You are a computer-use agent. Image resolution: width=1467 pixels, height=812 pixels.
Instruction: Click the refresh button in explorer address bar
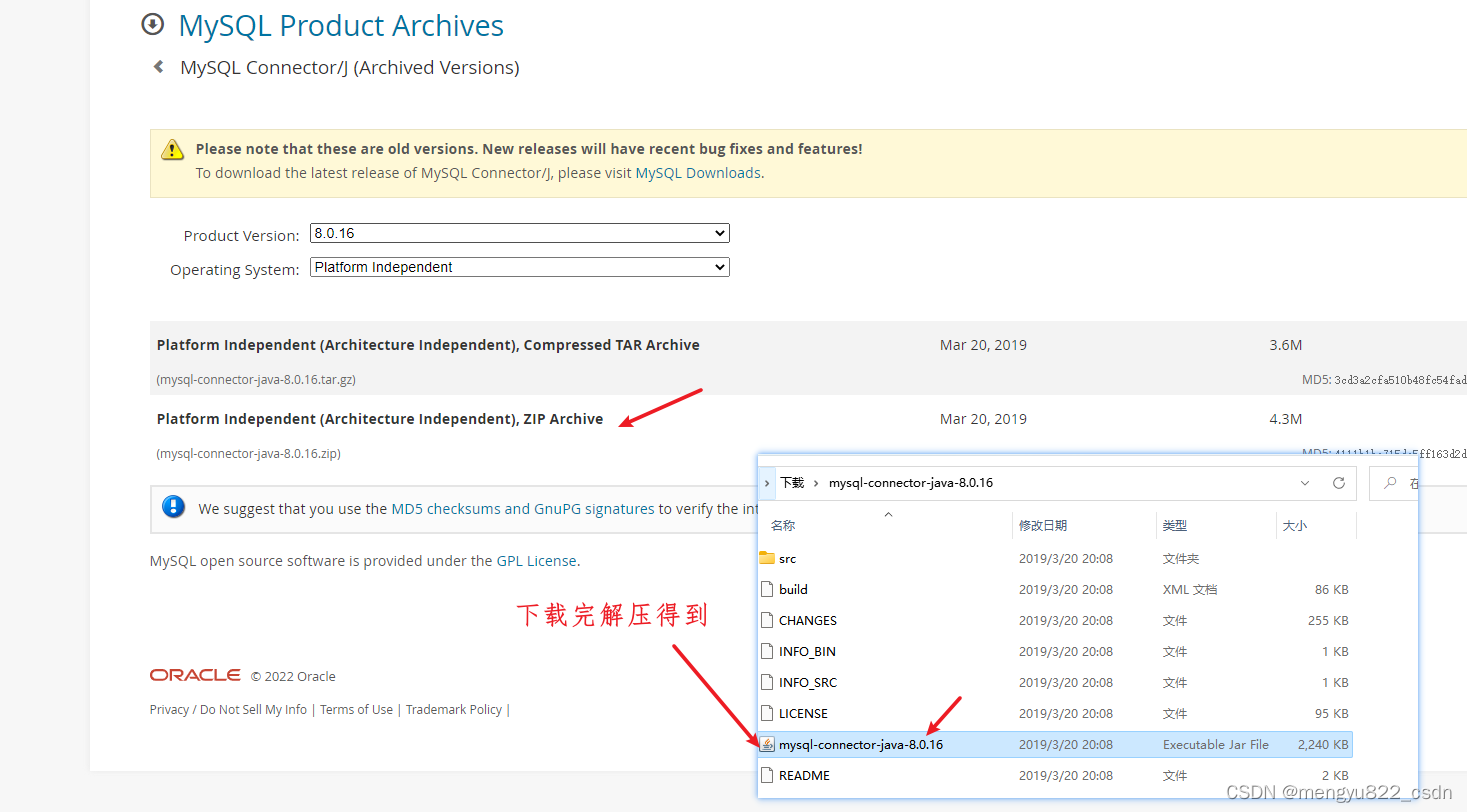pyautogui.click(x=1339, y=482)
